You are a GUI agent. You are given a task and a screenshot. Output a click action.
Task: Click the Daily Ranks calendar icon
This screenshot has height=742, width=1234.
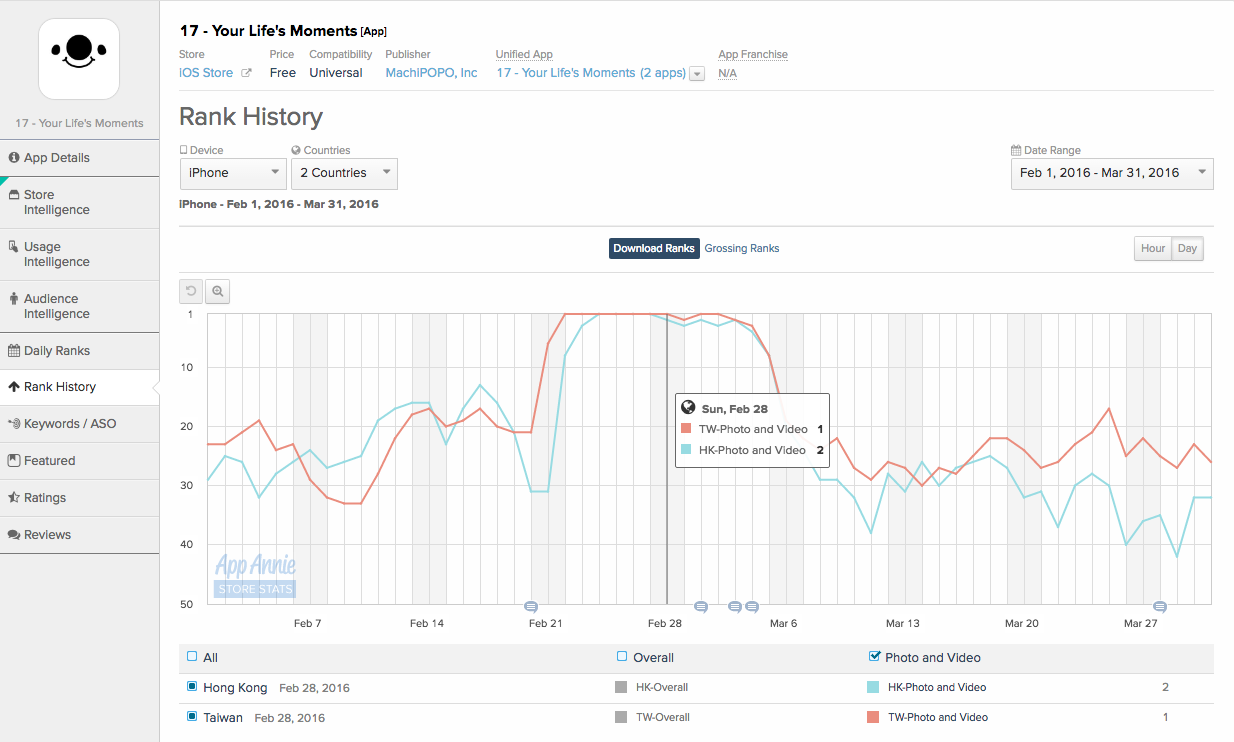pyautogui.click(x=14, y=351)
